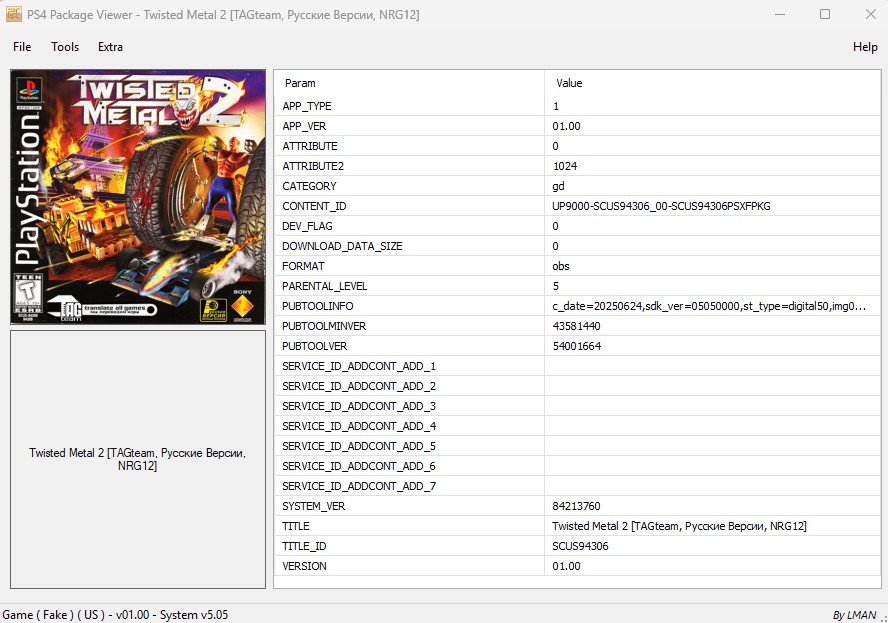The width and height of the screenshot is (888, 623).
Task: Select the PUBTOOLMINVER parameter
Action: click(x=325, y=326)
